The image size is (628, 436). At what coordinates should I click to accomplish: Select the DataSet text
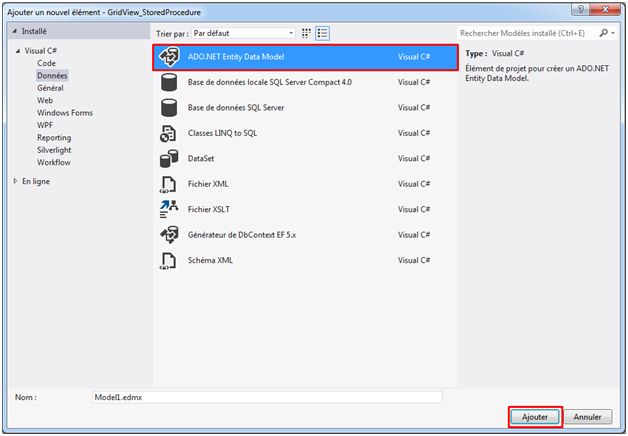click(201, 159)
